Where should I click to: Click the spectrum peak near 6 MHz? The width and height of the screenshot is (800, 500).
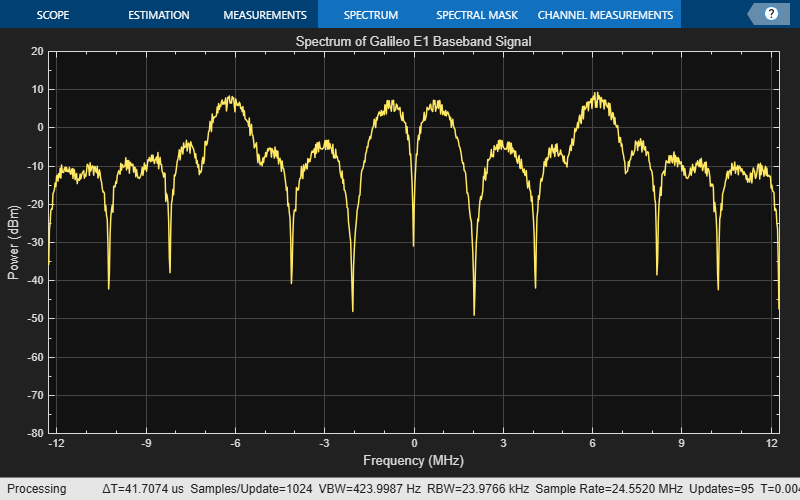[x=596, y=95]
